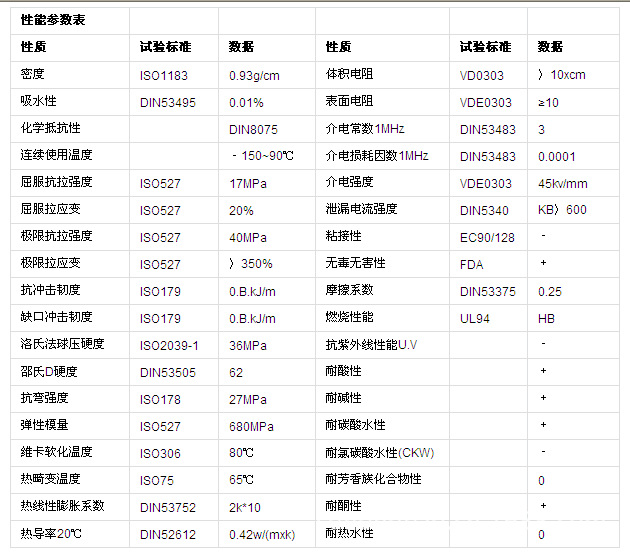The height and width of the screenshot is (553, 630).
Task: Click the 吸水性 row label
Action: pos(39,102)
